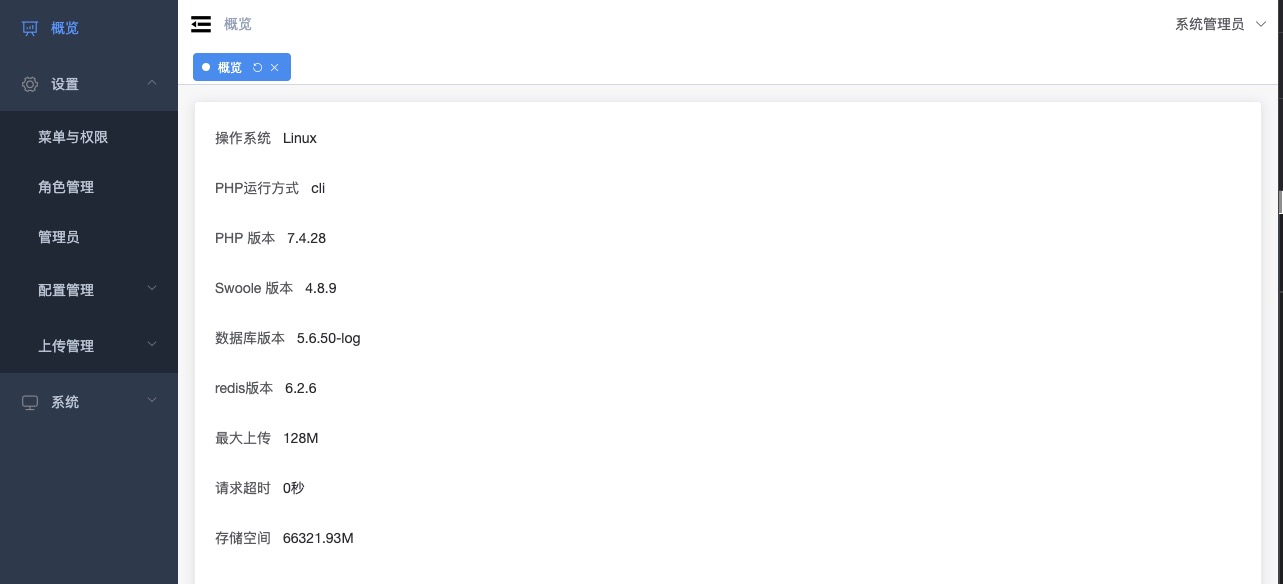Click the 系统 monitor icon in sidebar
Image resolution: width=1283 pixels, height=584 pixels.
[30, 402]
